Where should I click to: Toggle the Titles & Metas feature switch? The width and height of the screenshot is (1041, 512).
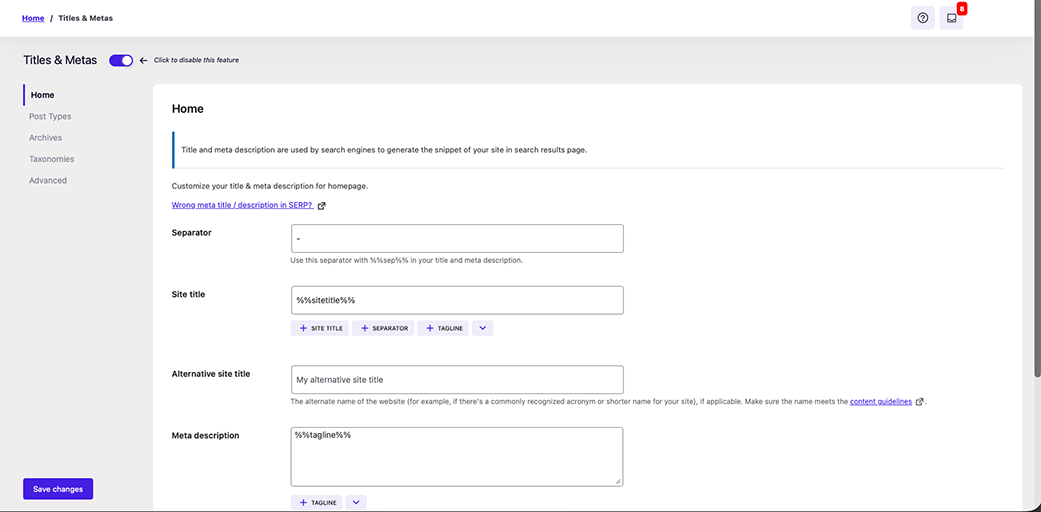121,60
